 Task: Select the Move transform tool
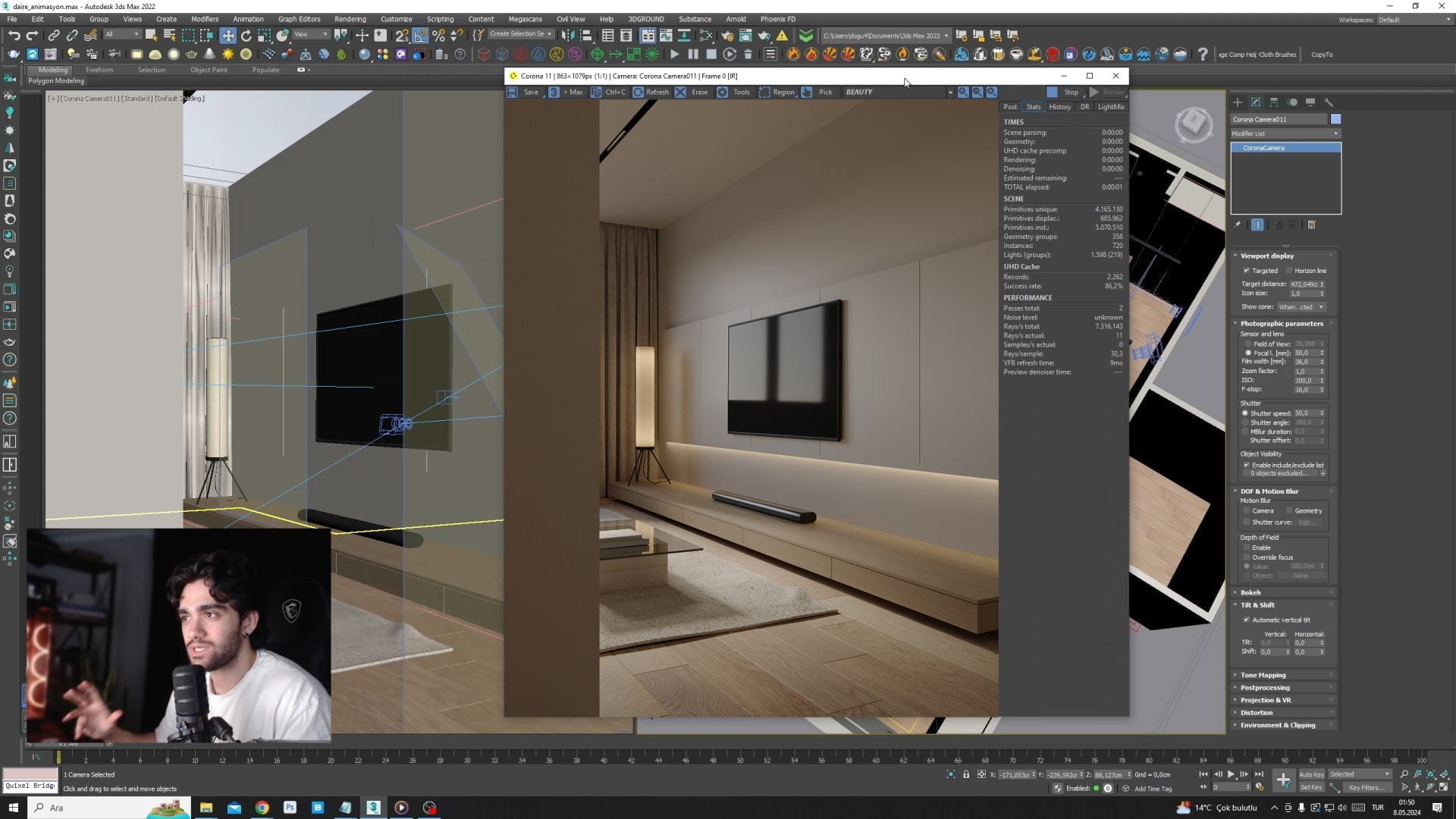coord(228,36)
